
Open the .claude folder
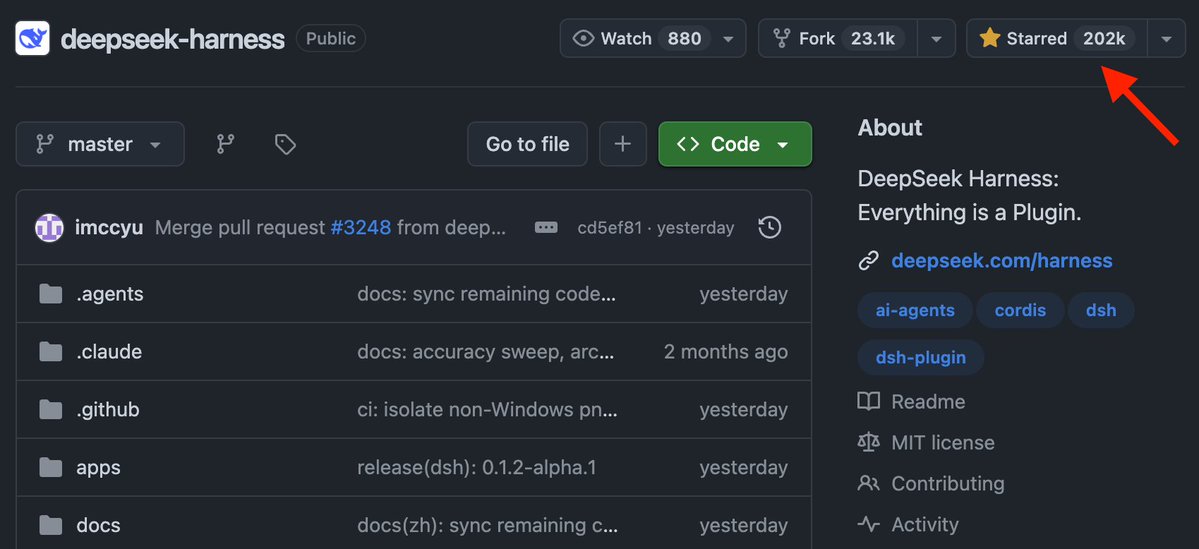(x=109, y=352)
